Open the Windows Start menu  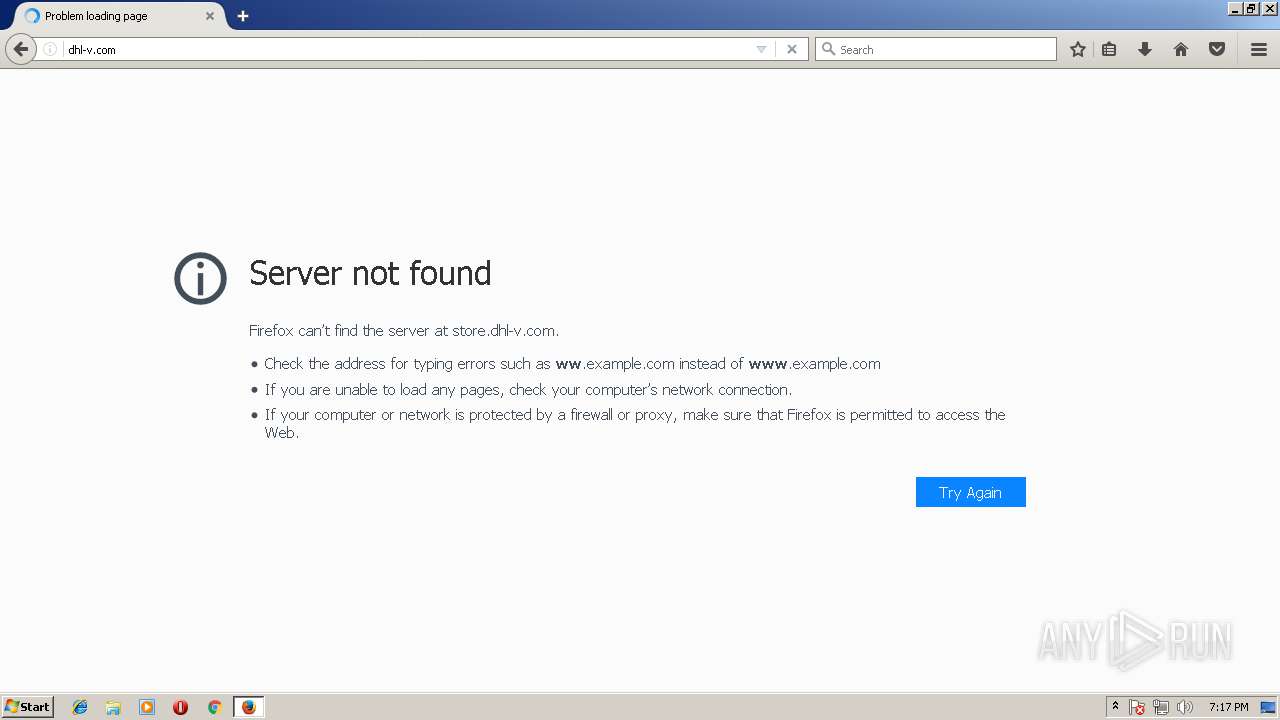(28, 707)
